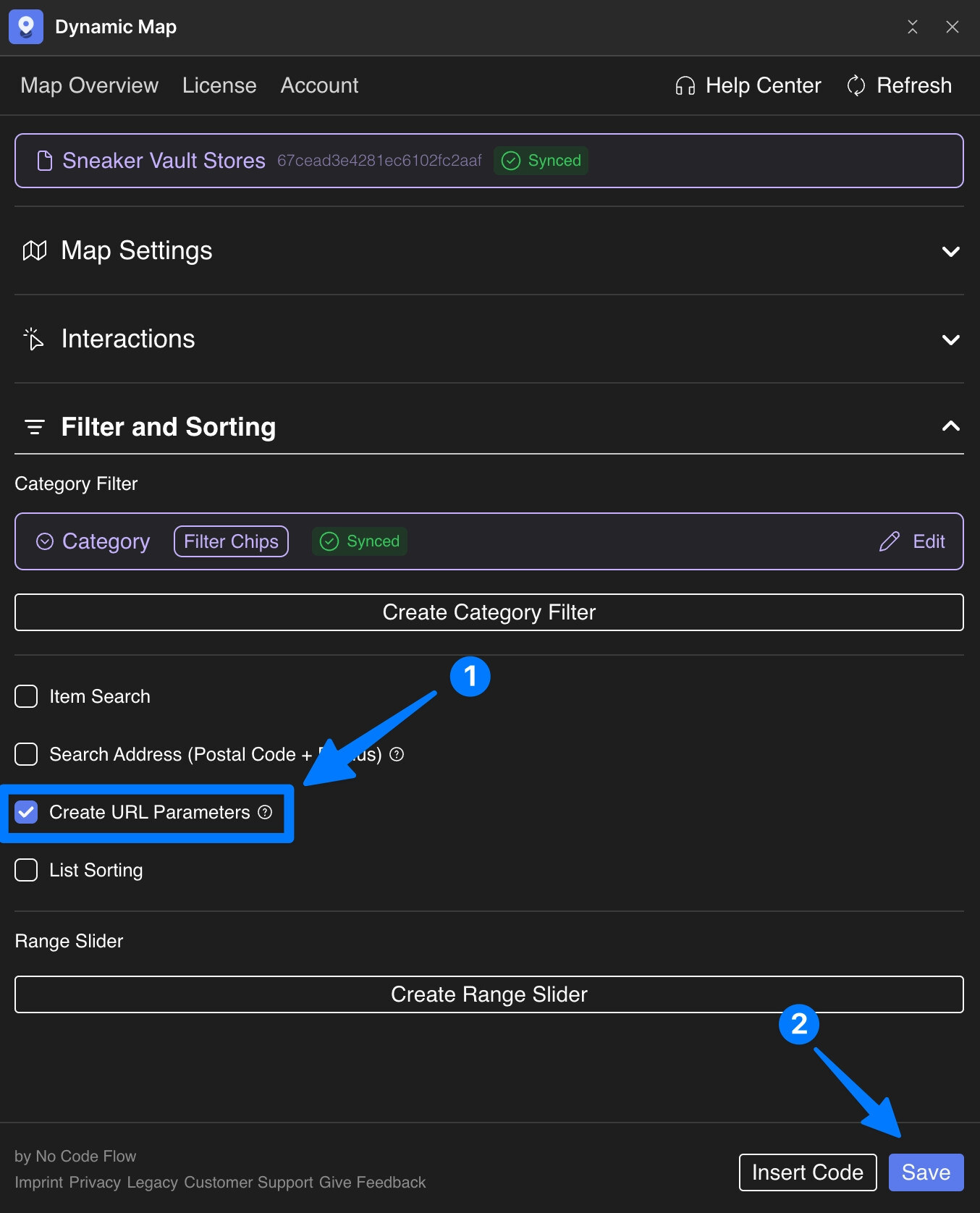Image resolution: width=980 pixels, height=1213 pixels.
Task: Click the Dynamic Map app logo icon
Action: (26, 27)
